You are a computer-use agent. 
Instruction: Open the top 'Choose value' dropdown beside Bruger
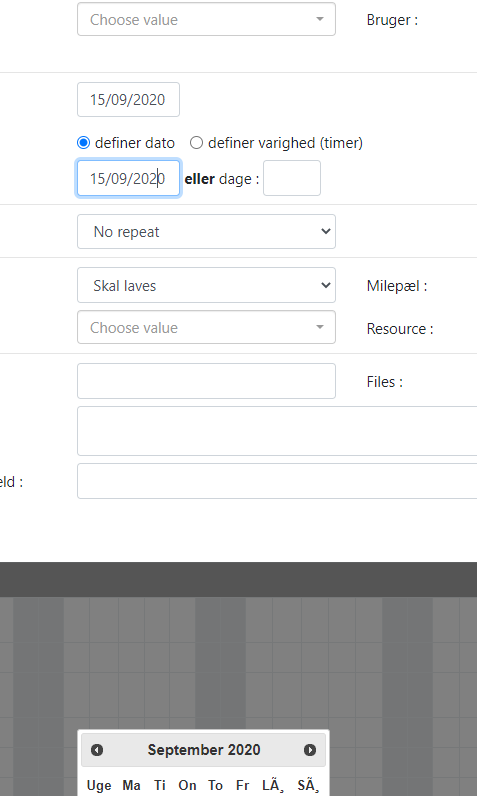click(207, 19)
